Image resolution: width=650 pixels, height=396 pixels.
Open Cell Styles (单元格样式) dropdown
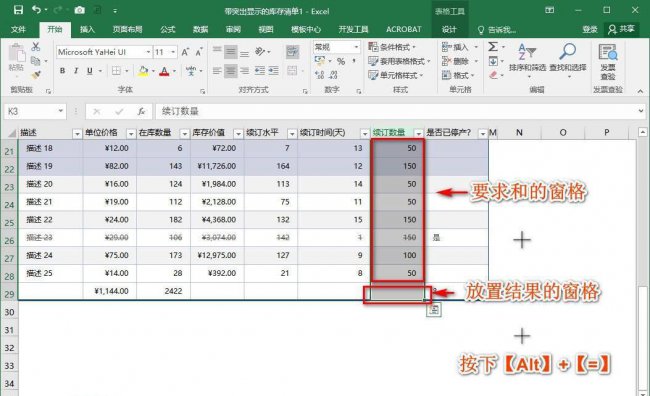[395, 75]
